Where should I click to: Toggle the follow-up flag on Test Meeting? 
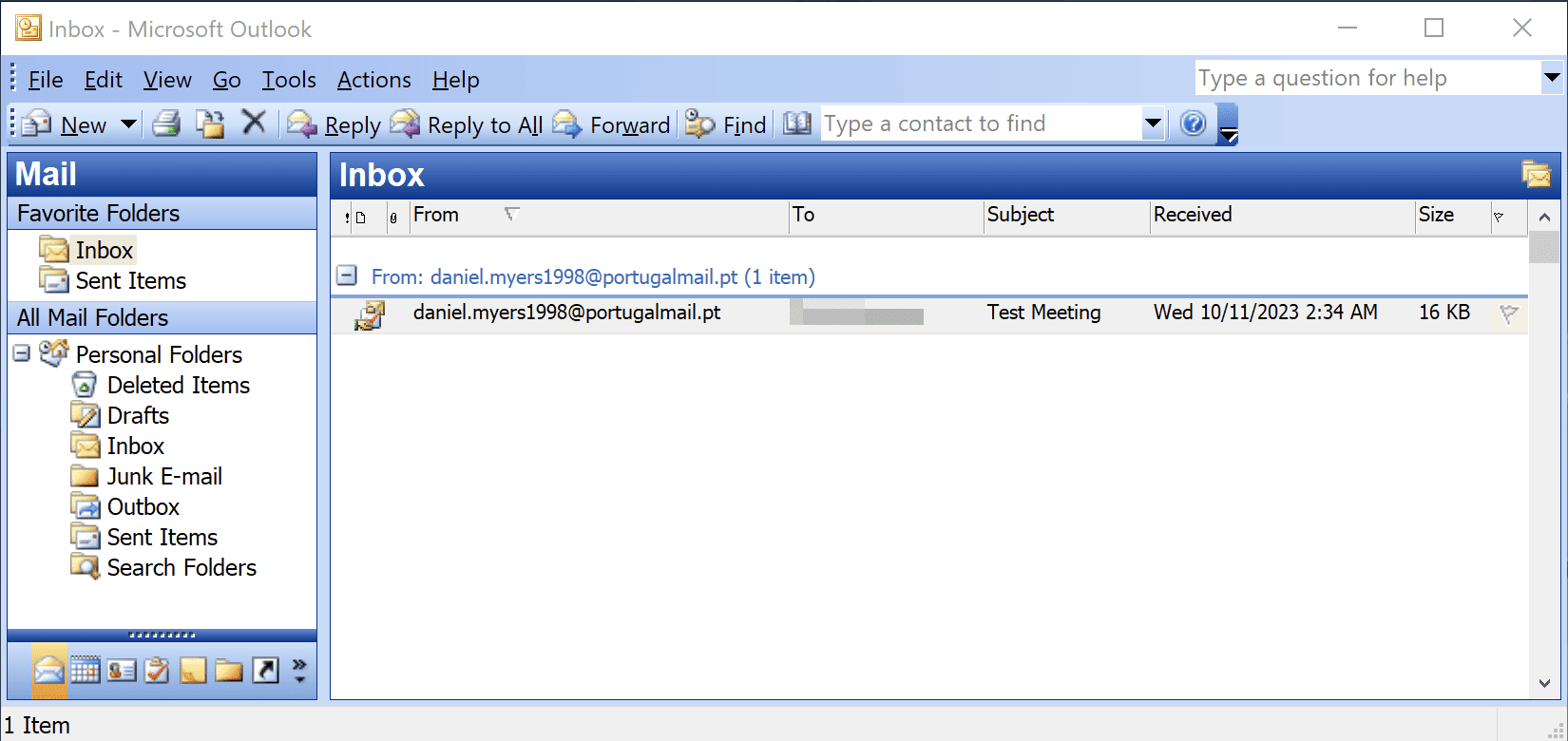pyautogui.click(x=1508, y=313)
